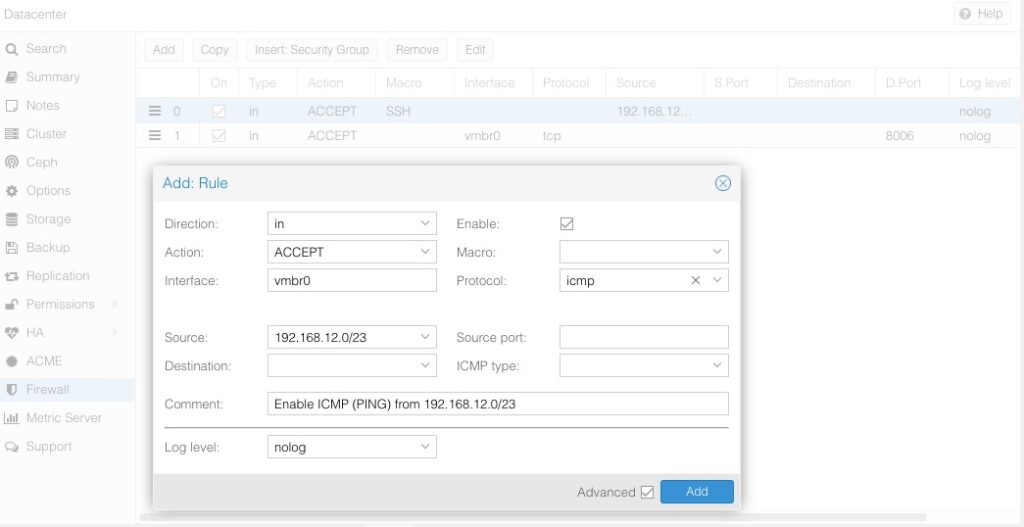Click the Source column header
This screenshot has width=1024, height=527.
656,83
